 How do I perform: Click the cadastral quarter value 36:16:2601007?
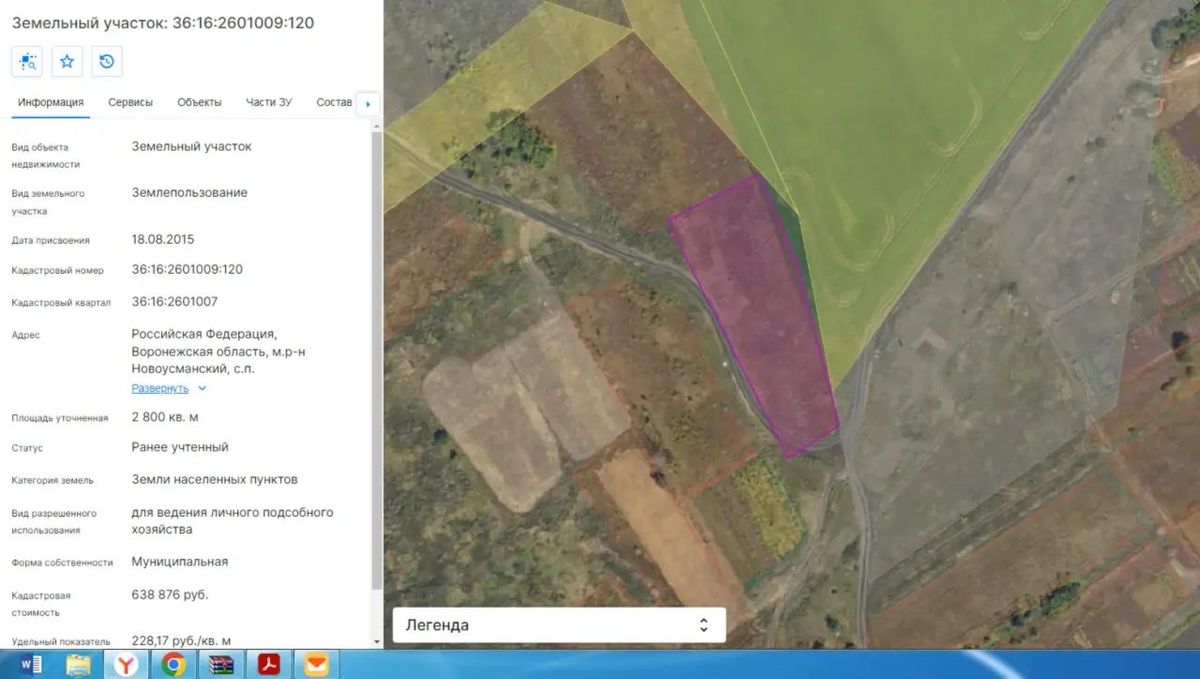(175, 302)
